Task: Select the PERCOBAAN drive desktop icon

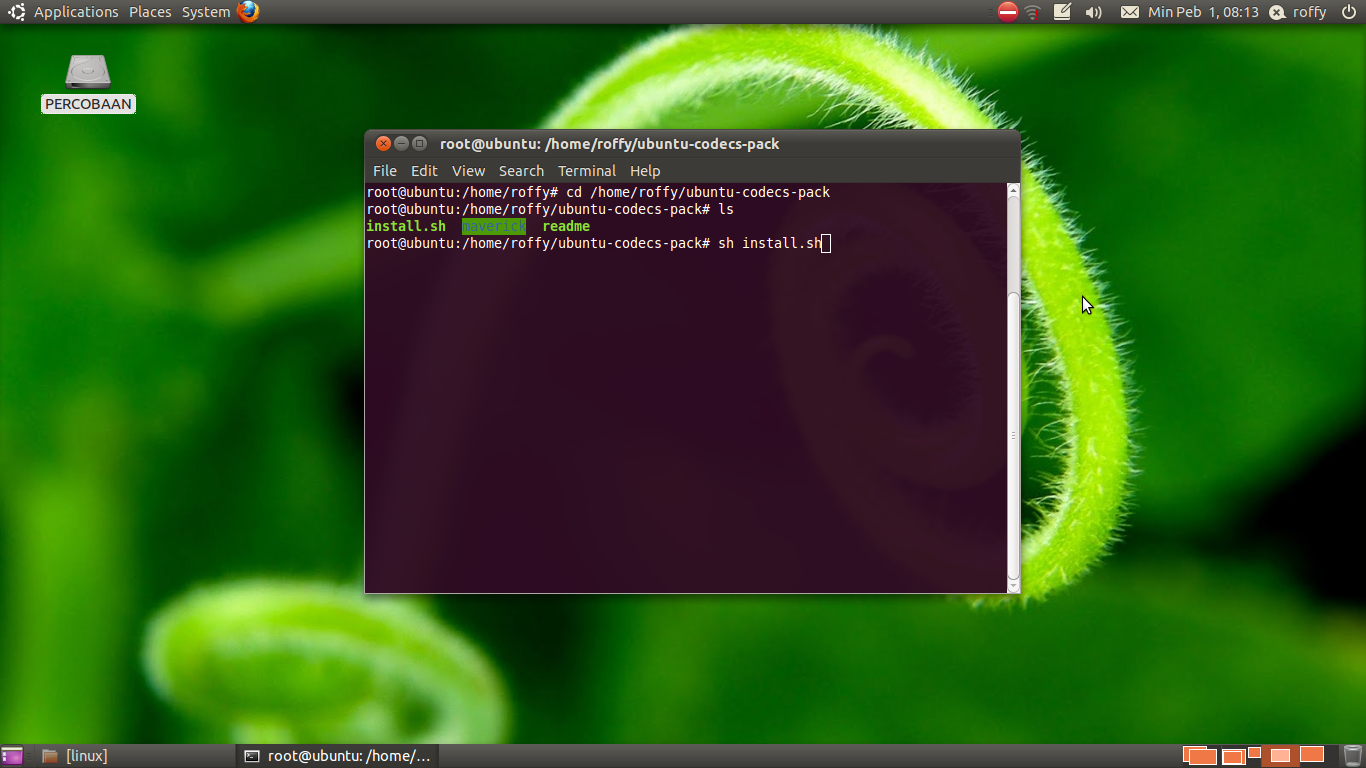Action: (x=88, y=72)
